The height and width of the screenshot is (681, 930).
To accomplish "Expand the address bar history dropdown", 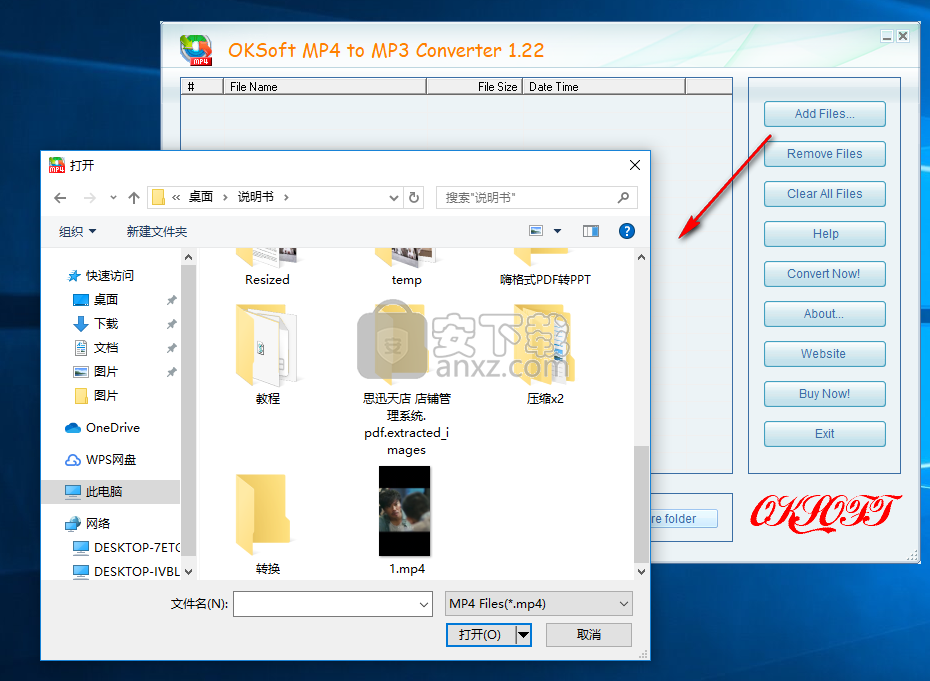I will tap(393, 198).
